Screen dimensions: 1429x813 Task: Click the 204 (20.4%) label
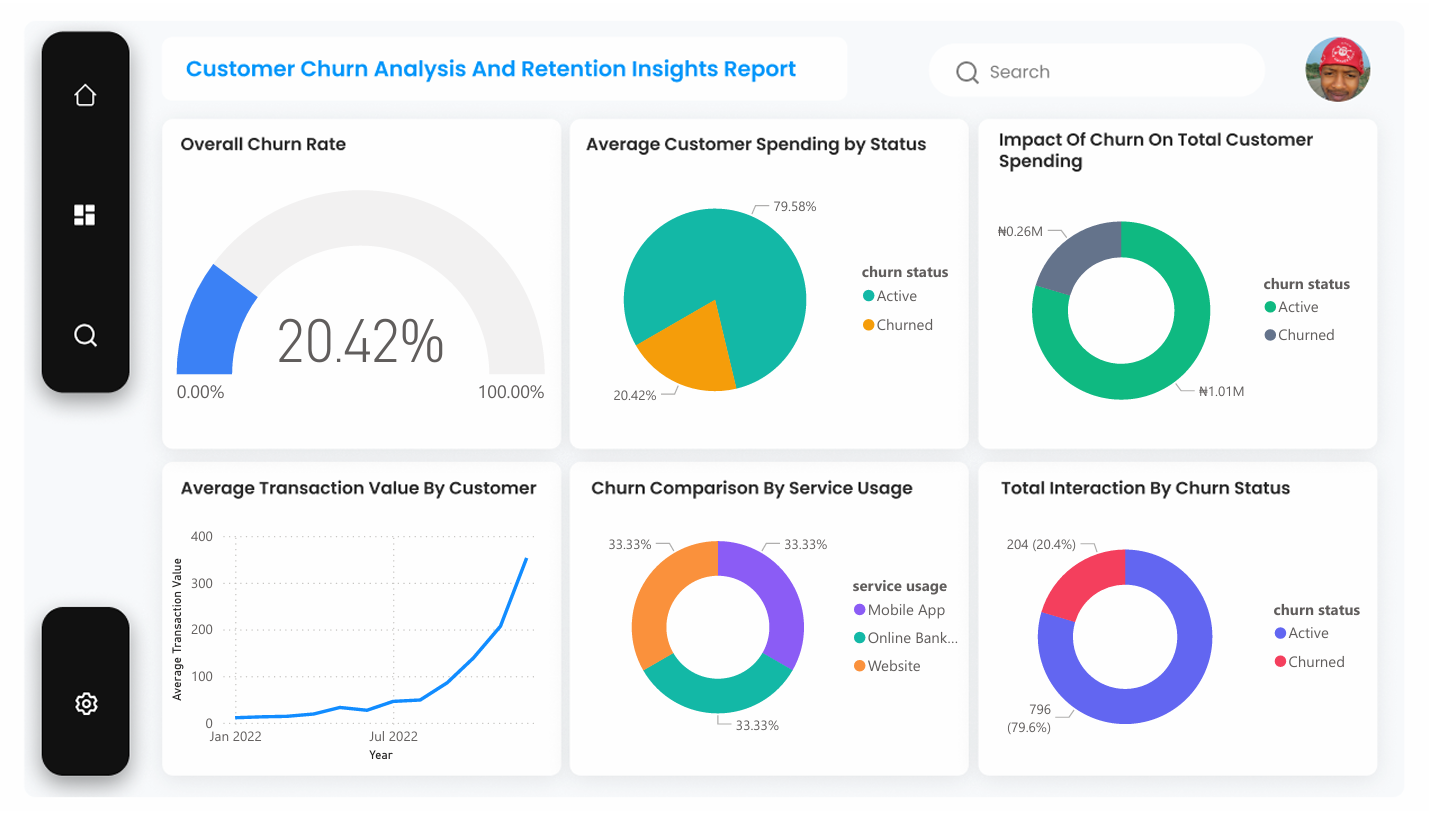pos(1041,545)
